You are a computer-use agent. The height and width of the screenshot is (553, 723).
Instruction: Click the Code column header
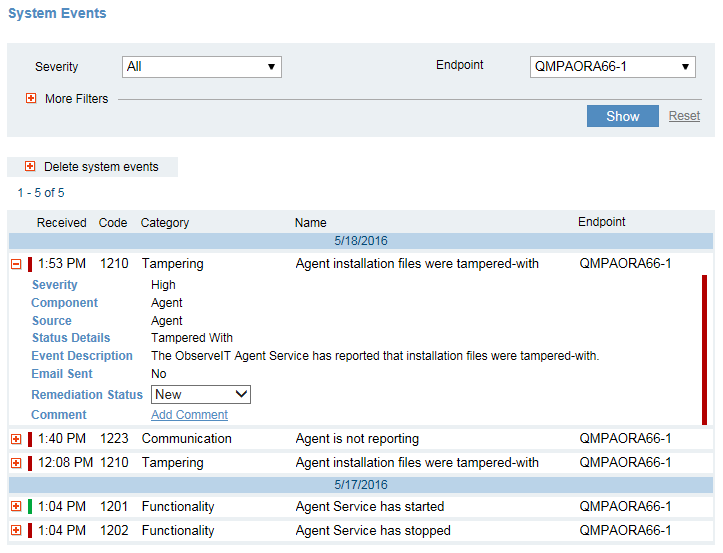tap(113, 223)
